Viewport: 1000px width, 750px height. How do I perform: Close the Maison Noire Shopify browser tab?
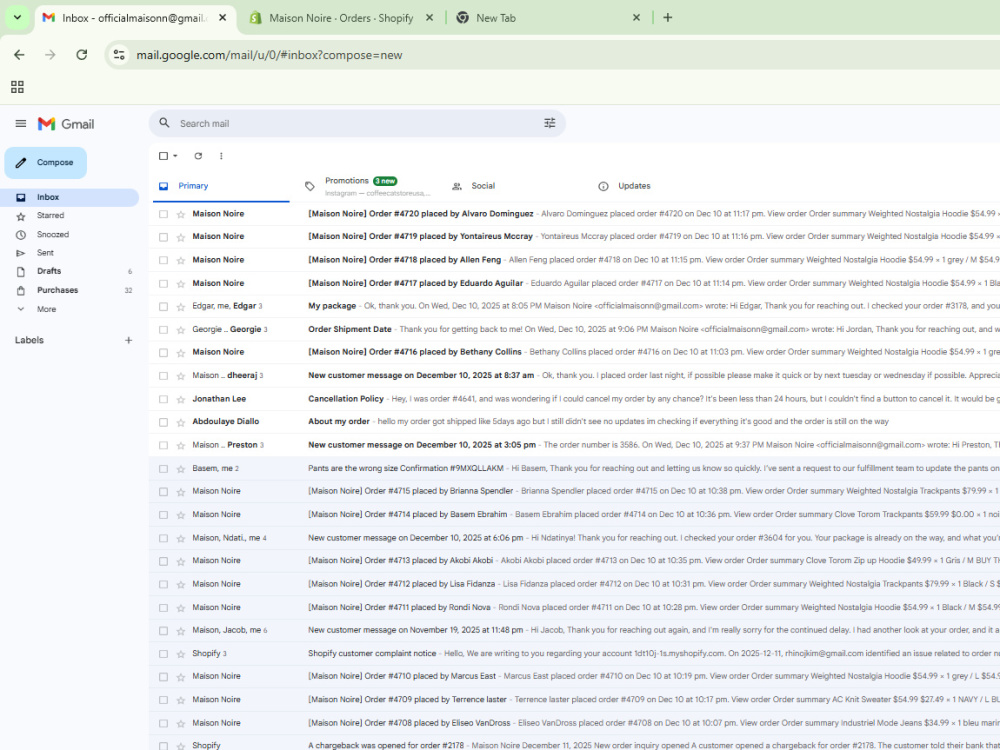click(x=429, y=18)
